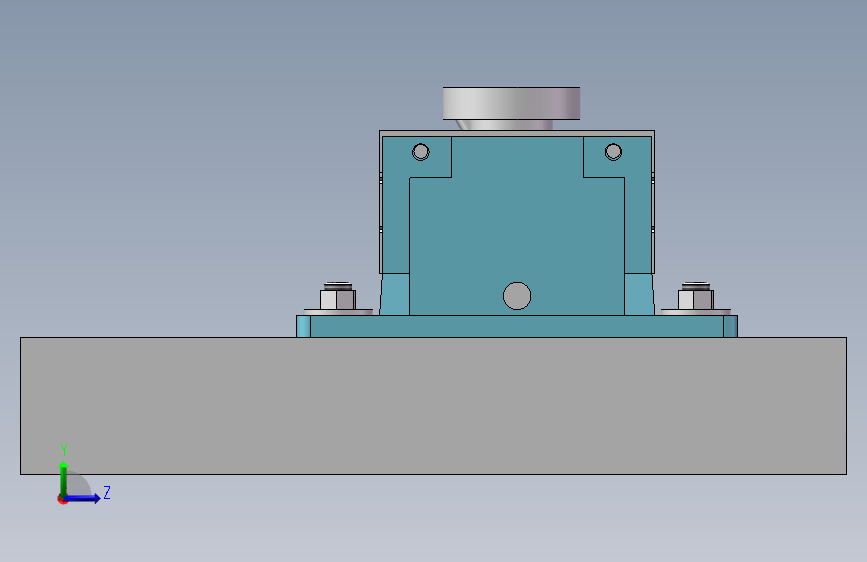Select the left hex nut
Screen dimensions: 867x562
pyautogui.click(x=338, y=300)
